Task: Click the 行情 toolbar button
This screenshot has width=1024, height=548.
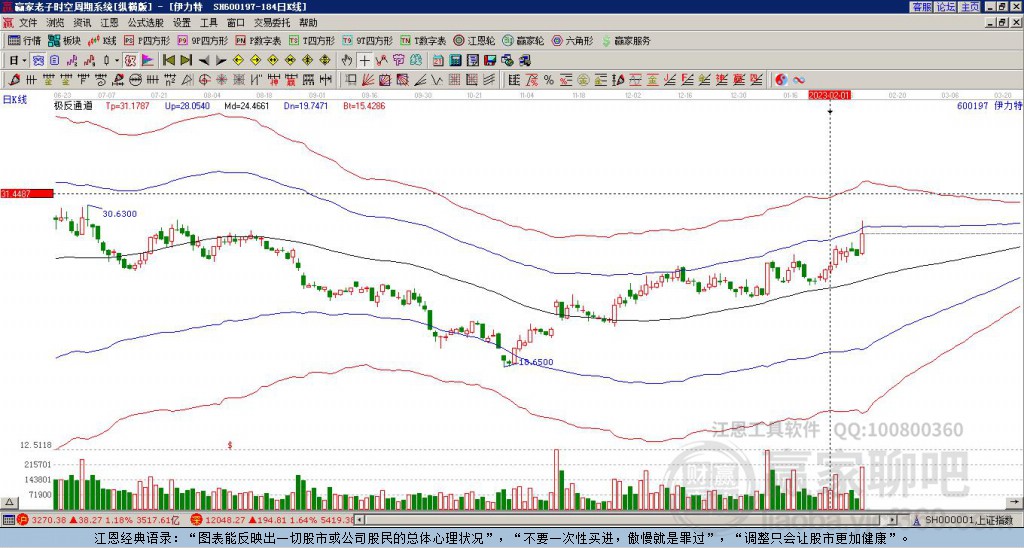Action: [x=25, y=40]
